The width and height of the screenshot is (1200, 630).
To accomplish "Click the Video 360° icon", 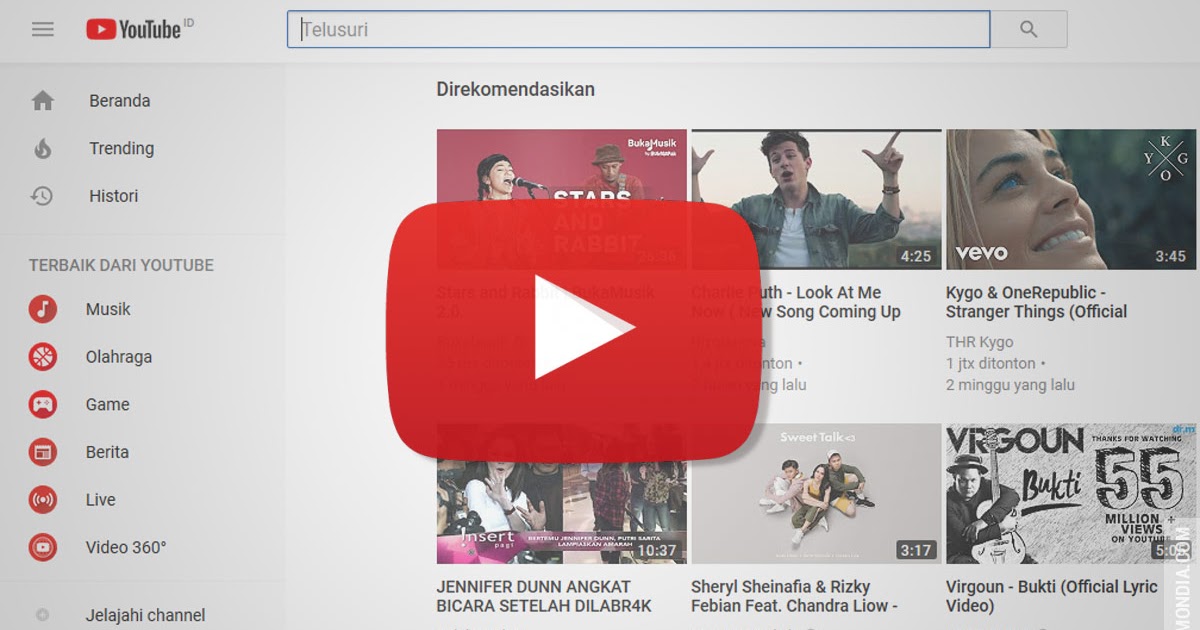I will 42,547.
